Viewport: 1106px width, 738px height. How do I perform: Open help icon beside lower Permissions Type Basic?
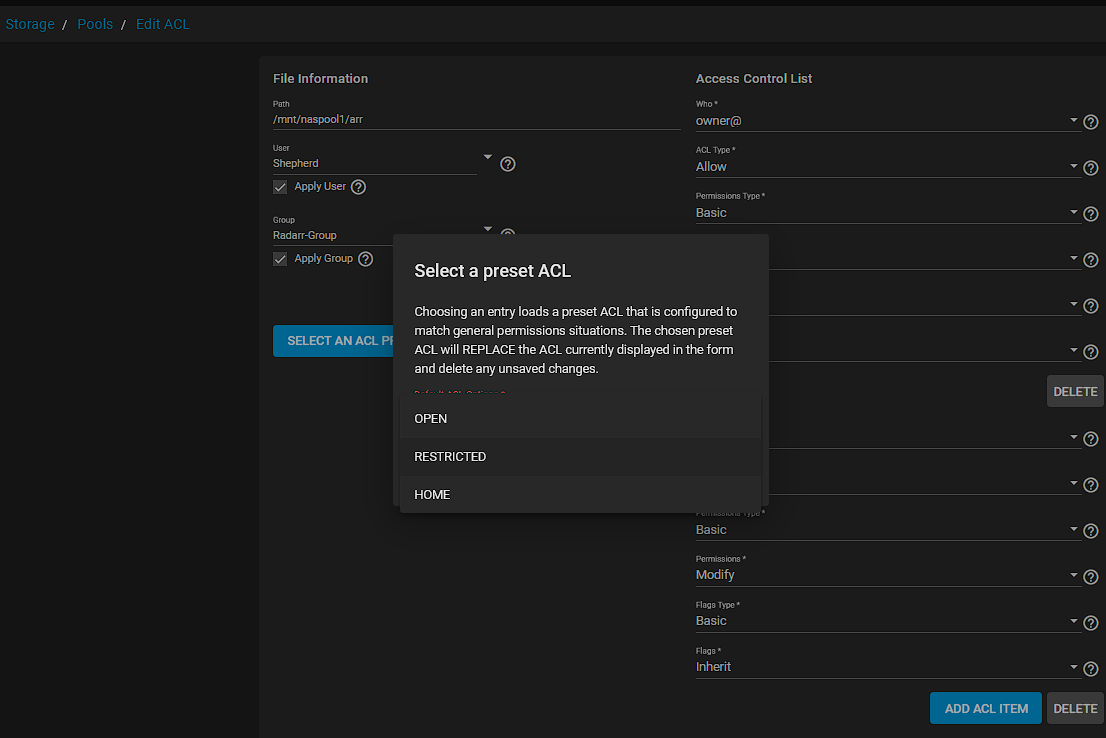pos(1090,531)
